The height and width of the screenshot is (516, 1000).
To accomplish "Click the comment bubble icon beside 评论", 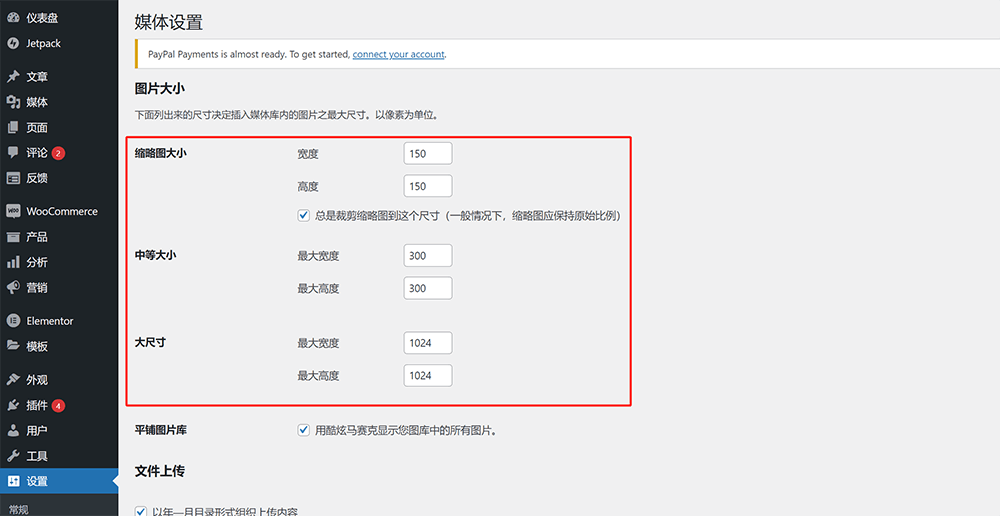I will pyautogui.click(x=13, y=152).
